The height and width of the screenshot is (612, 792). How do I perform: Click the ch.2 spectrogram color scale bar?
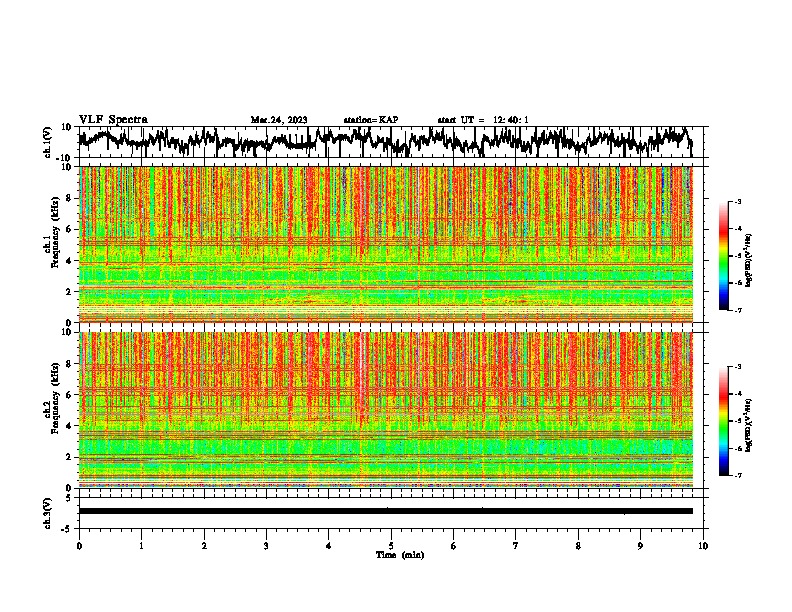(x=724, y=421)
